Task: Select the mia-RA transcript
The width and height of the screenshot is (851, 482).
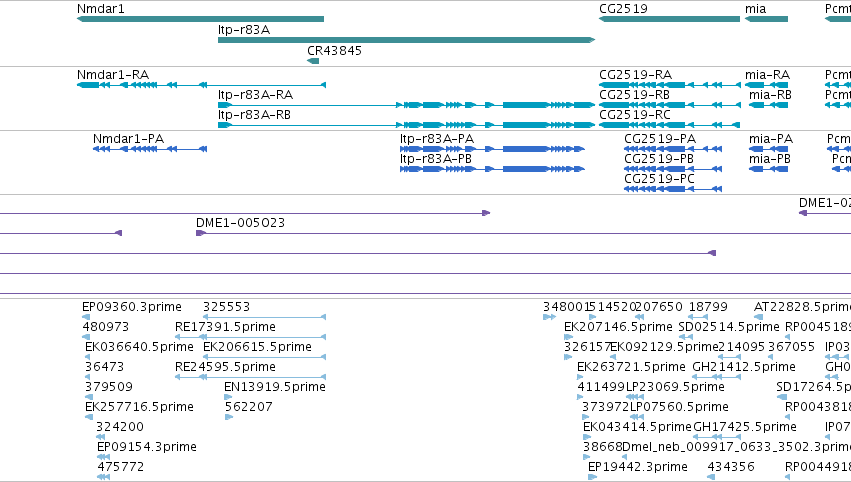Action: click(766, 85)
